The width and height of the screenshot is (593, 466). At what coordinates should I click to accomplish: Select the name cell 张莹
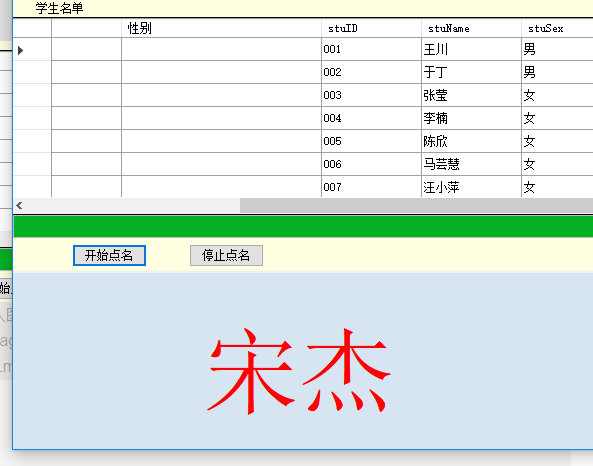pos(471,95)
